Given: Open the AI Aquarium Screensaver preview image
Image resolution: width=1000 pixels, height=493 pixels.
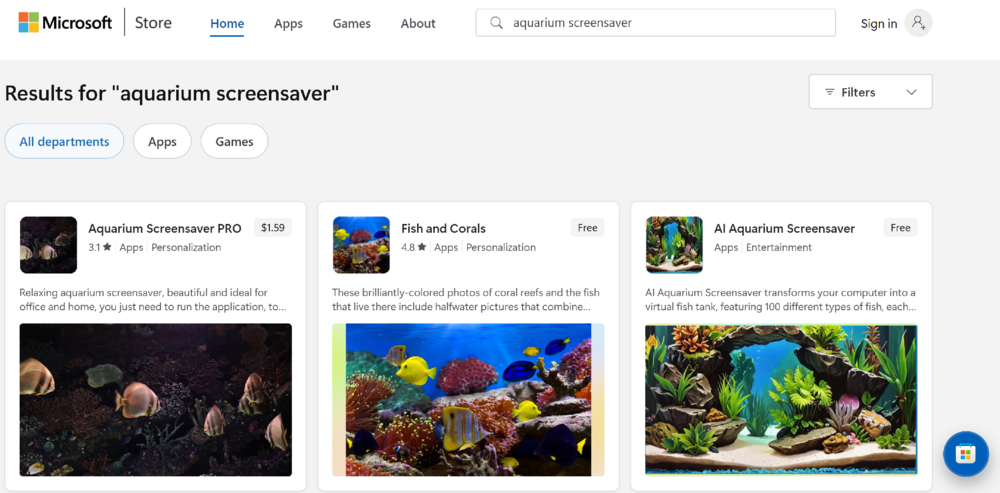Looking at the screenshot, I should (x=780, y=398).
